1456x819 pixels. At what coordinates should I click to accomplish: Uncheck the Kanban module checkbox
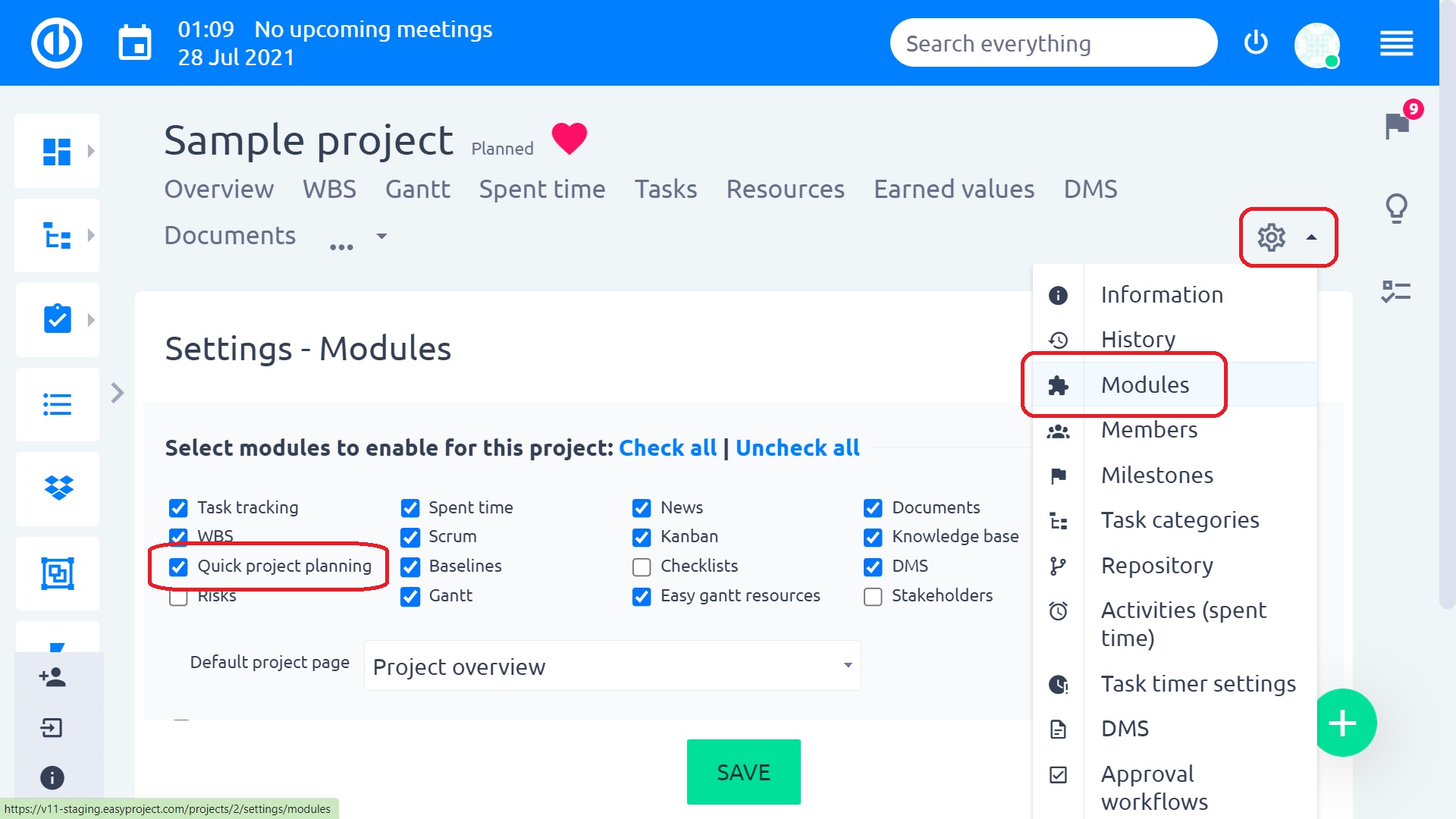tap(642, 538)
